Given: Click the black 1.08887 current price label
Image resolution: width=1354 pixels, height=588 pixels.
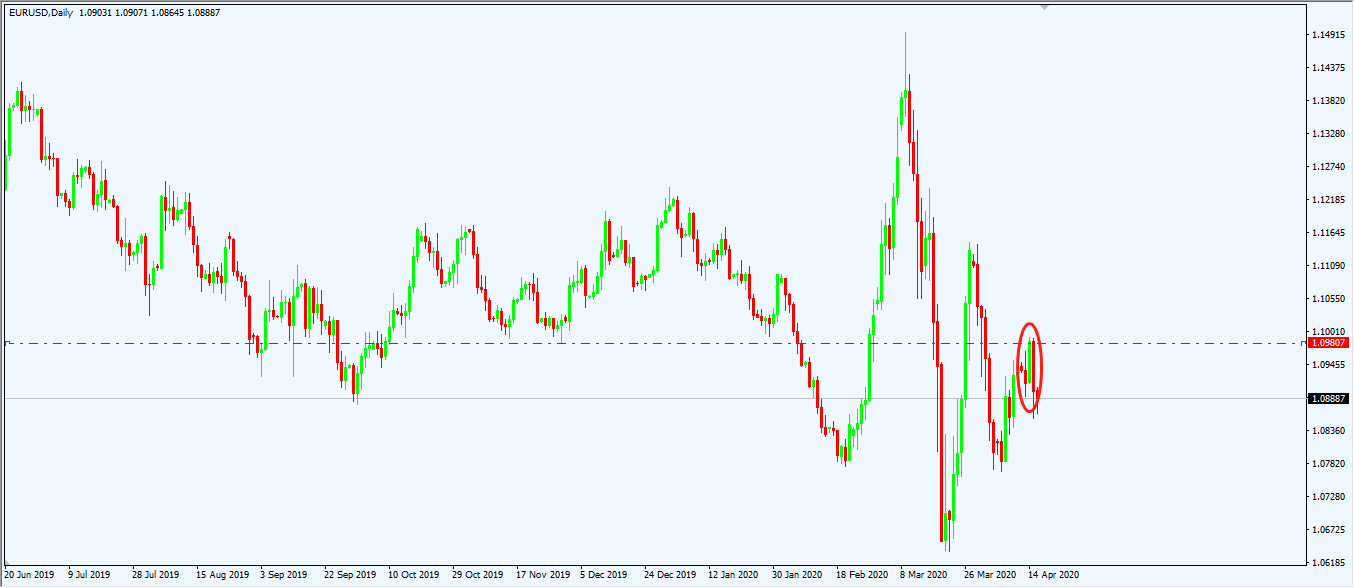Looking at the screenshot, I should coord(1328,398).
